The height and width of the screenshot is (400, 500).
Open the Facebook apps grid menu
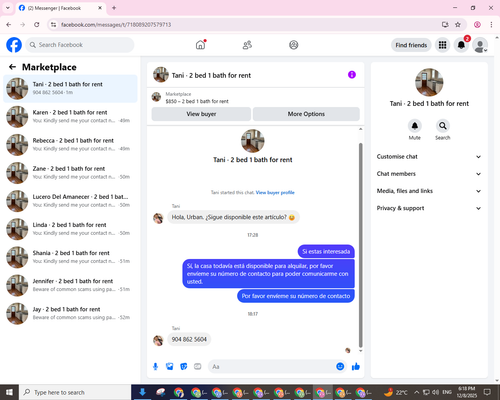click(x=442, y=45)
